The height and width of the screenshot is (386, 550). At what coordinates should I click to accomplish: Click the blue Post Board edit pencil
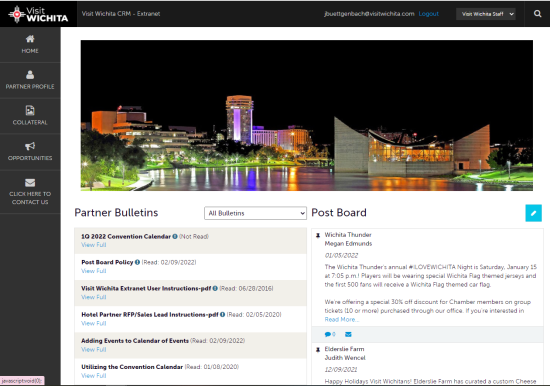pyautogui.click(x=533, y=213)
